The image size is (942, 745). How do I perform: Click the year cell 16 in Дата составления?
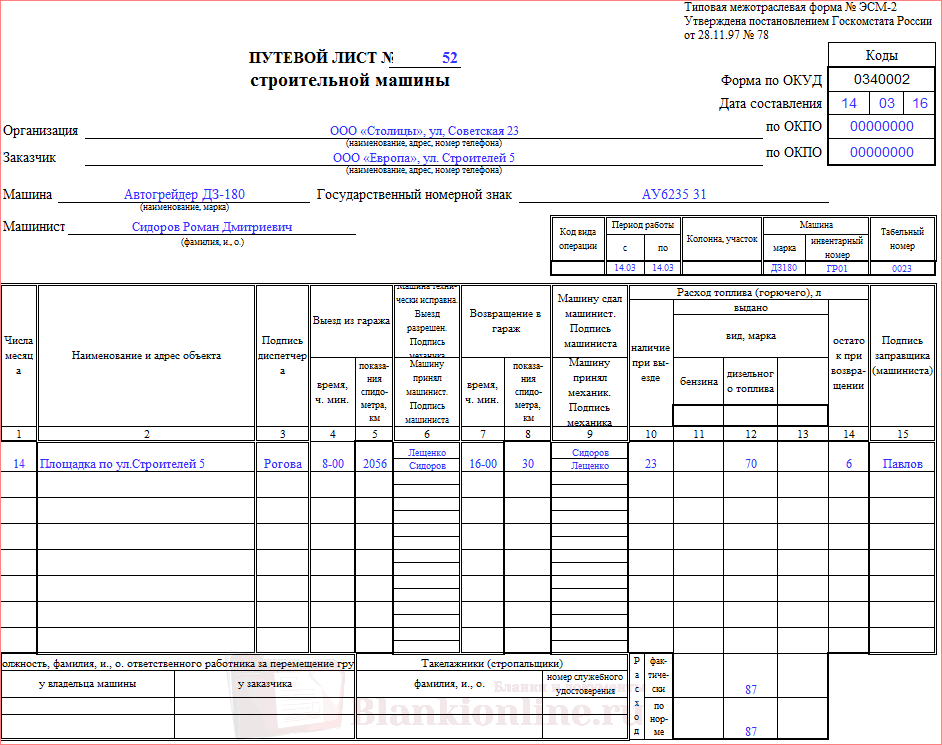point(920,103)
